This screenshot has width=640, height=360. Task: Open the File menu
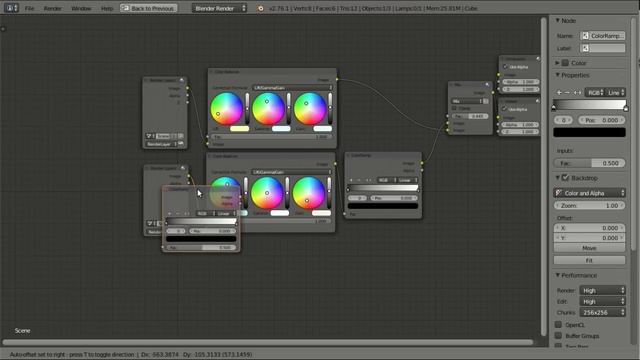click(29, 8)
